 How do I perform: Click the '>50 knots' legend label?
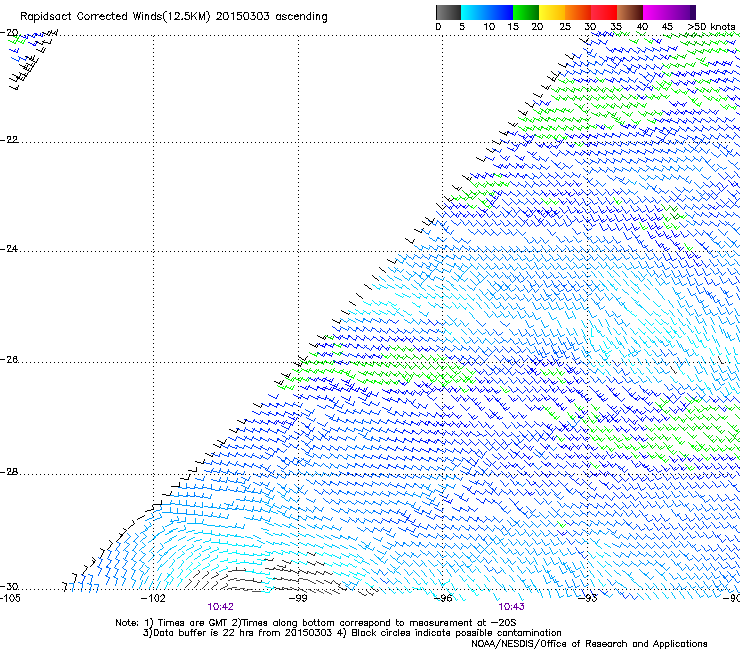711,27
